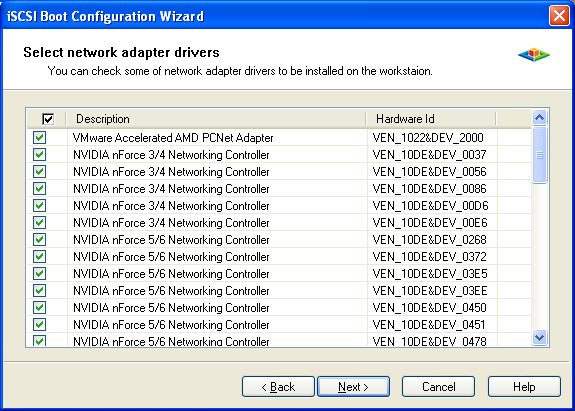575x411 pixels.
Task: Sort list by the Hardware Id column header
Action: click(x=431, y=119)
